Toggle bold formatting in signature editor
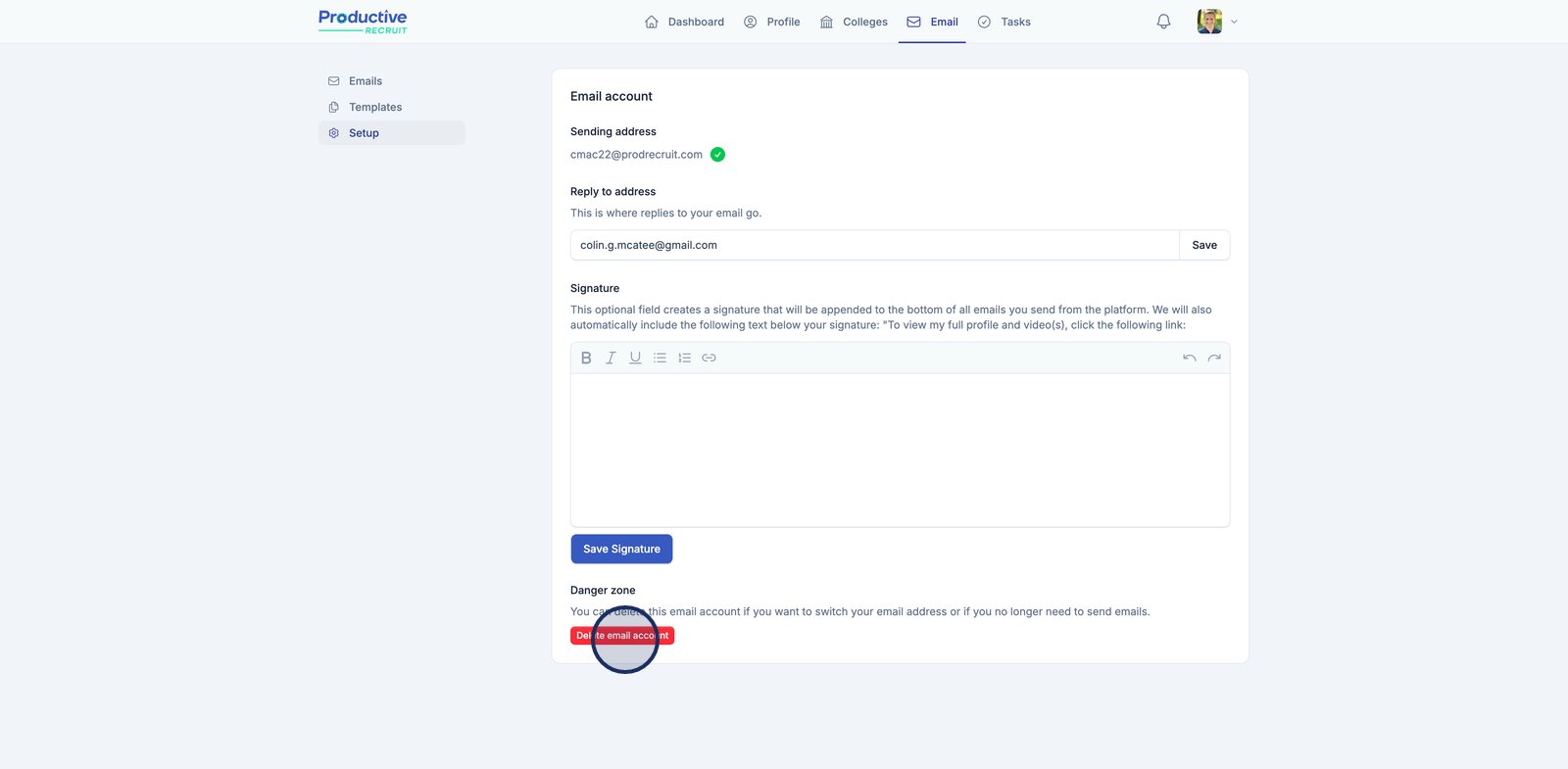This screenshot has width=1568, height=769. [586, 358]
